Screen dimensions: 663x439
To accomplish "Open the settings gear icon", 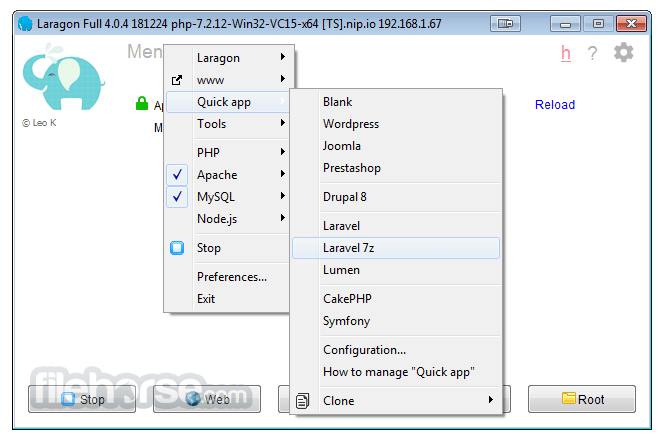I will [x=623, y=53].
